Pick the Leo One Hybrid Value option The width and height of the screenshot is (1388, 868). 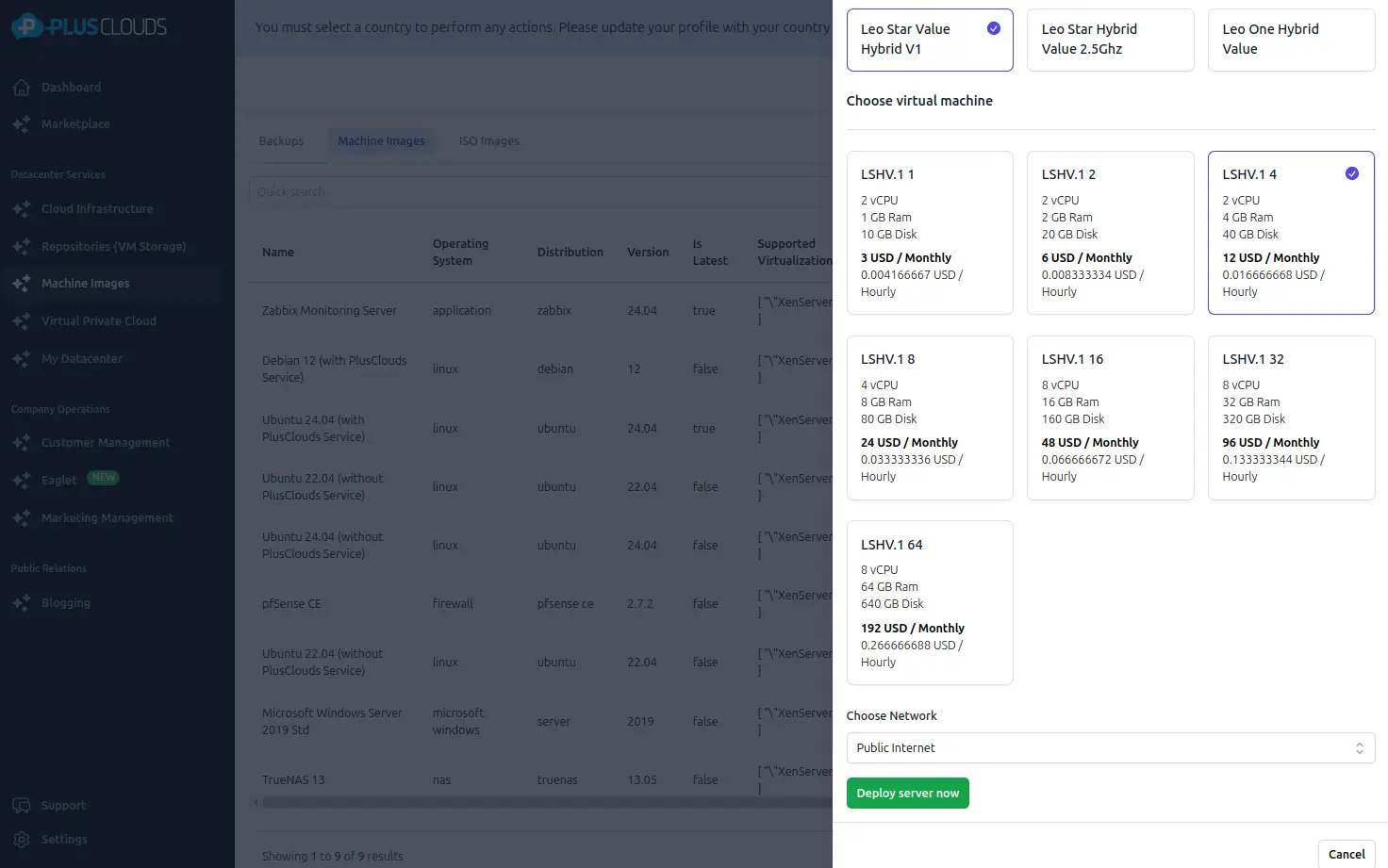click(1290, 40)
